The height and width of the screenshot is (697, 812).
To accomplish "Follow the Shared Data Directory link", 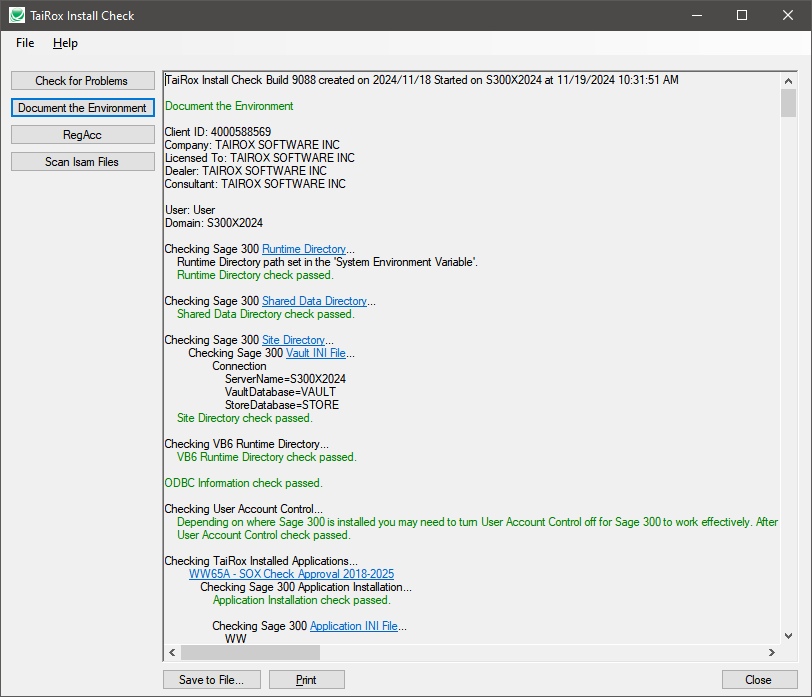I will 314,301.
